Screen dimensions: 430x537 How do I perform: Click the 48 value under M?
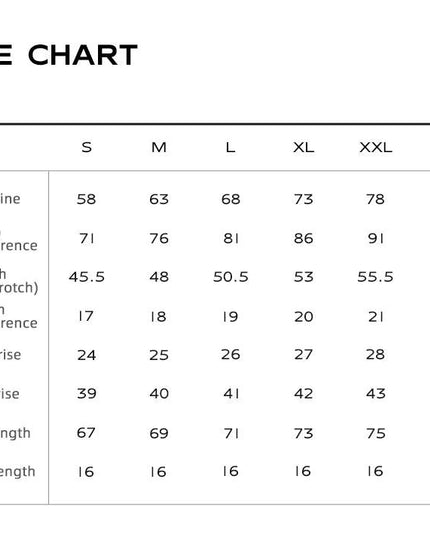pos(159,277)
